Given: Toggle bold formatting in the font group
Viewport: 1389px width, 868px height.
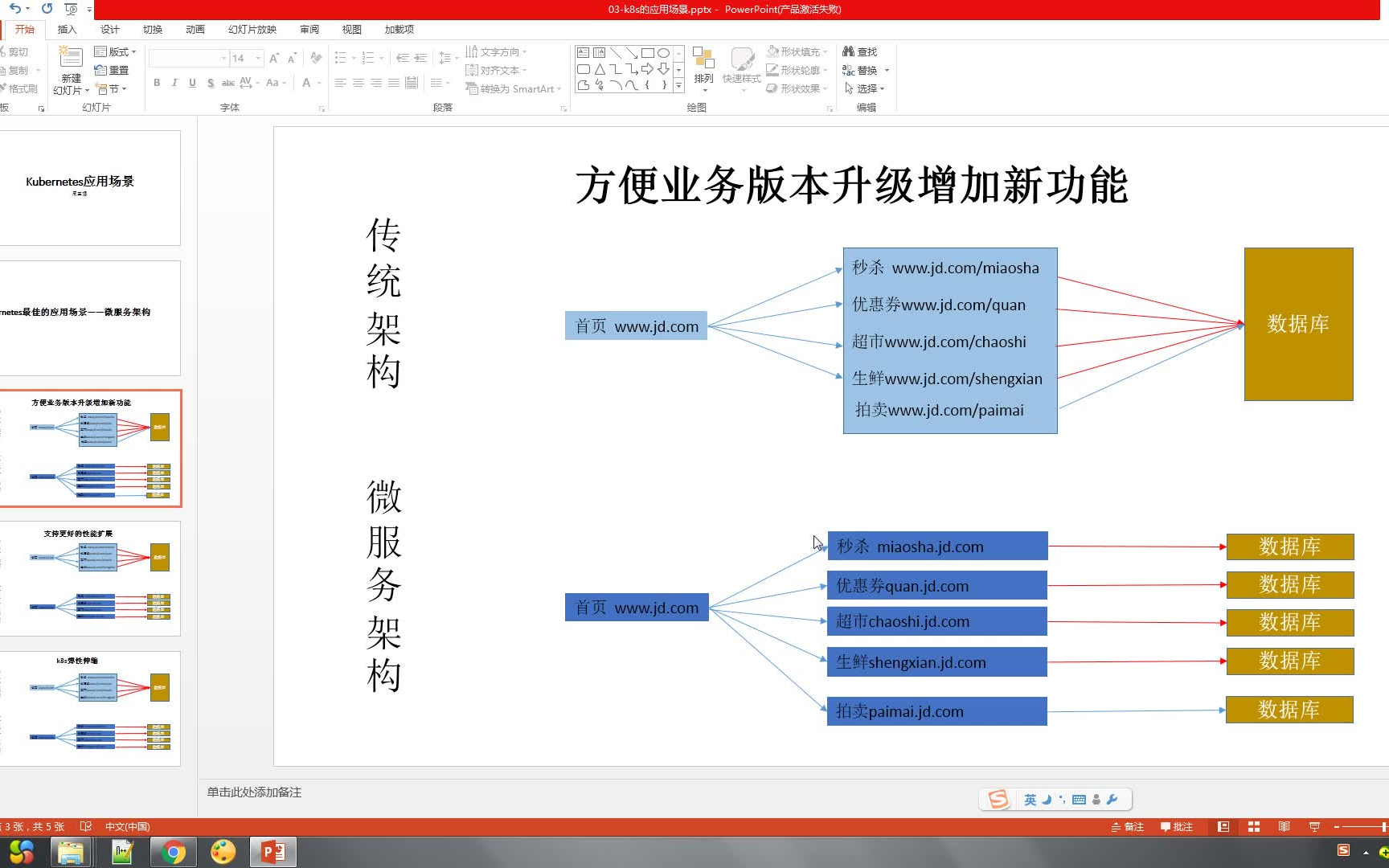Looking at the screenshot, I should 158,83.
